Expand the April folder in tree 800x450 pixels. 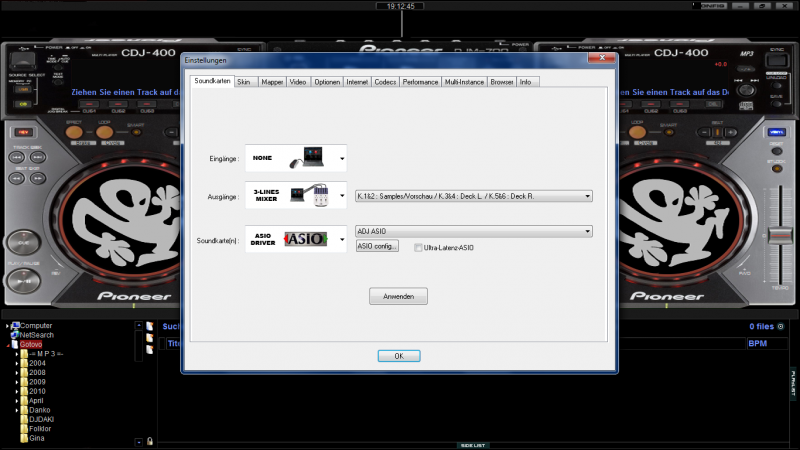pos(17,400)
